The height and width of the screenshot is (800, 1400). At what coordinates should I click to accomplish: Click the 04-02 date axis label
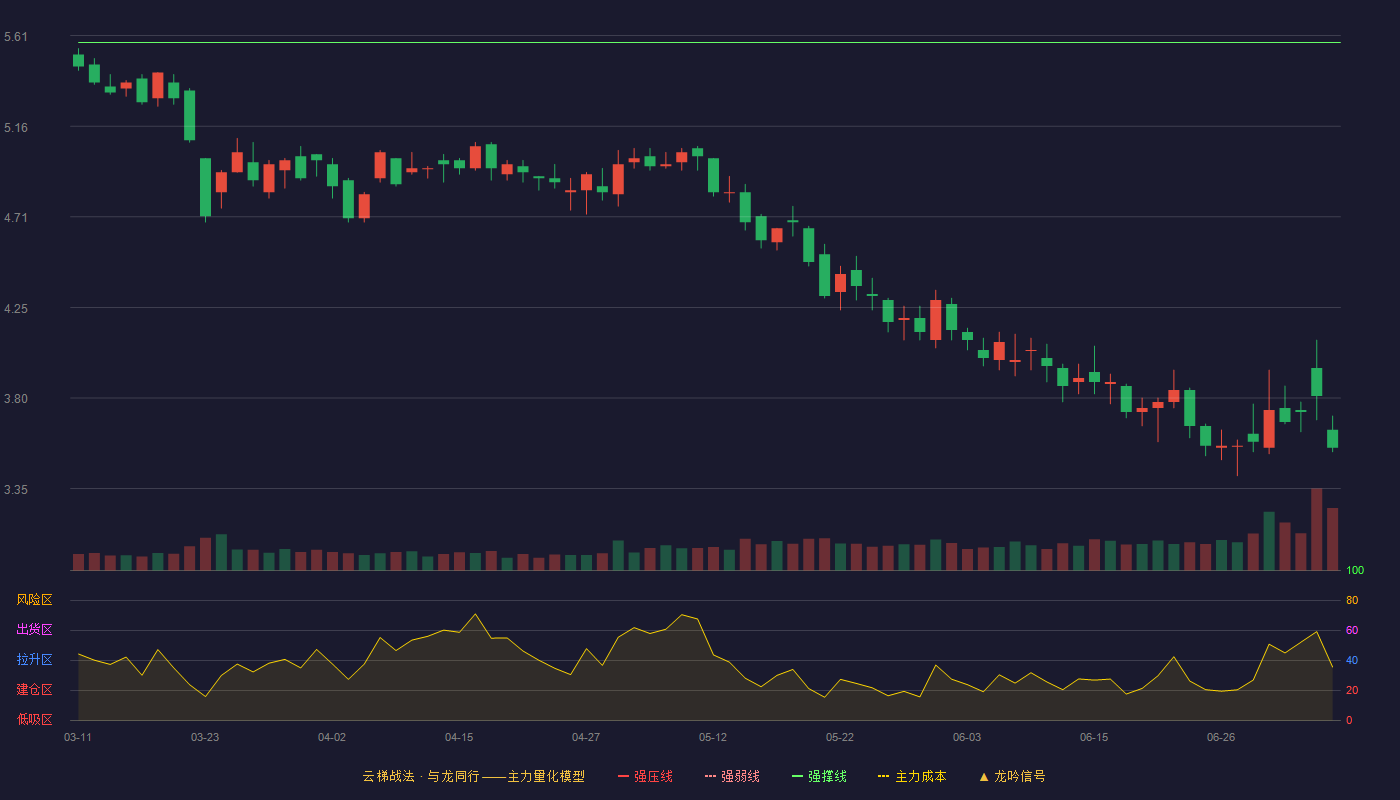[332, 737]
